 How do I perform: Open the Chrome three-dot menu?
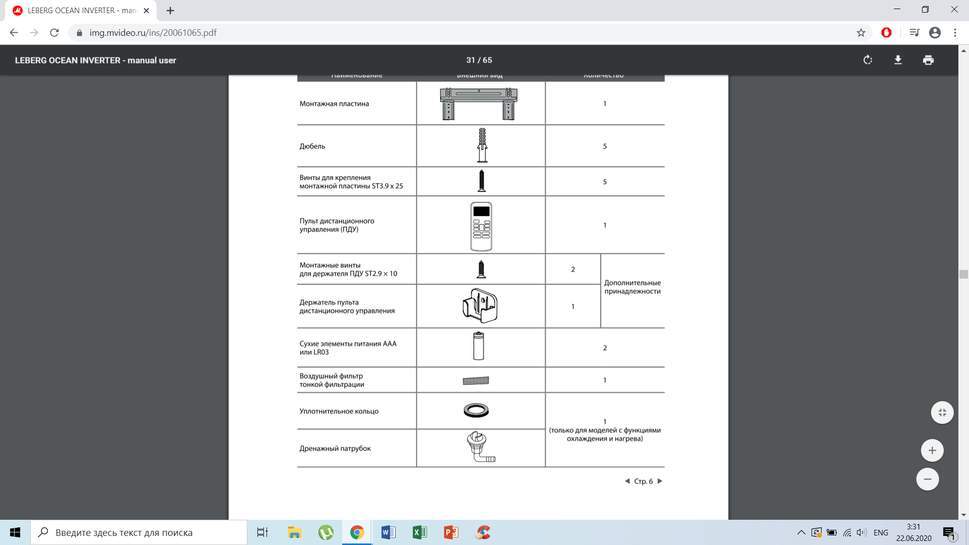click(x=955, y=33)
